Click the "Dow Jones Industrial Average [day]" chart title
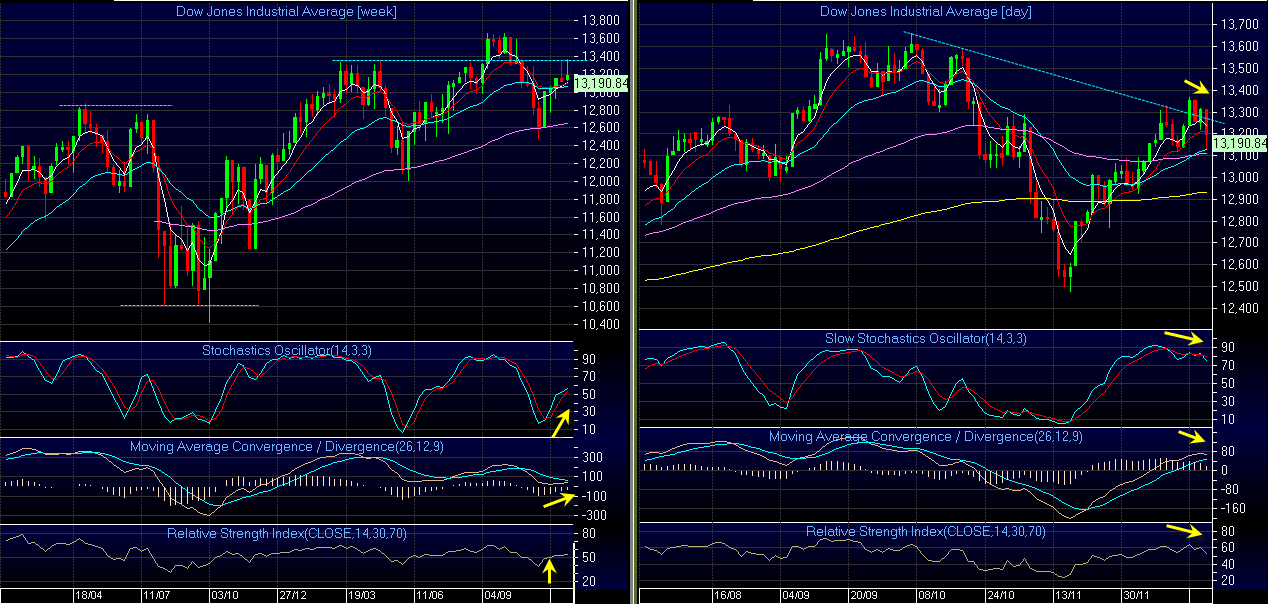The height and width of the screenshot is (604, 1268). pyautogui.click(x=925, y=11)
